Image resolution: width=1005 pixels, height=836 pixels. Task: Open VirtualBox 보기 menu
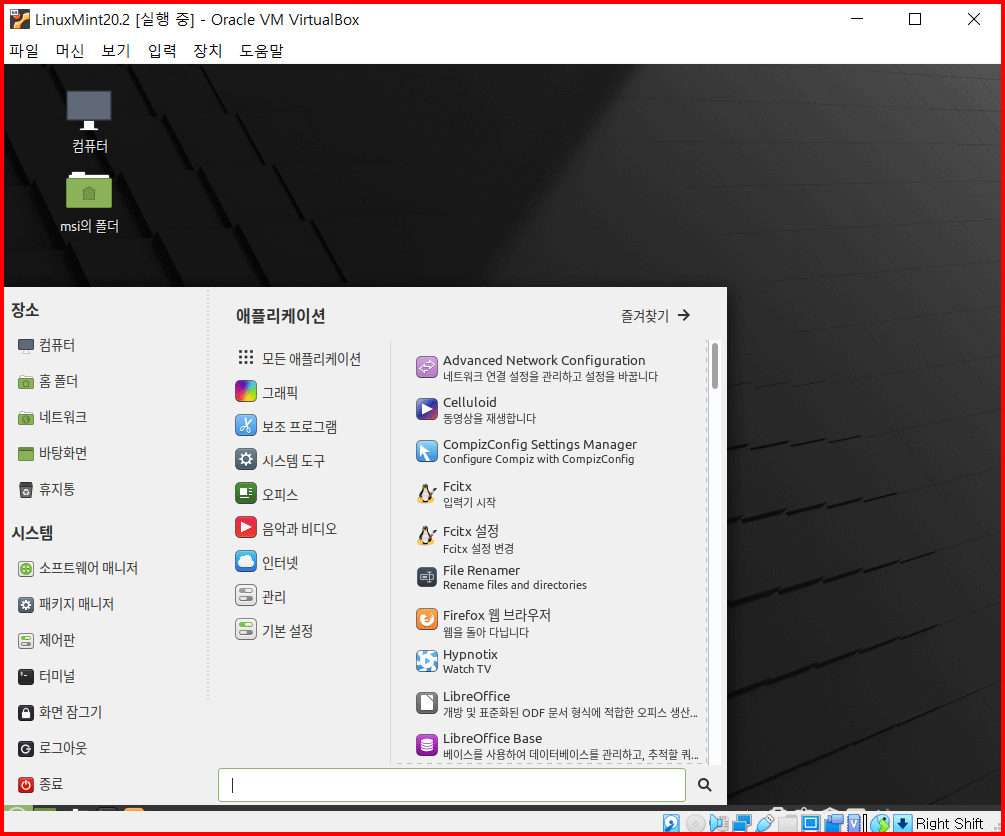pyautogui.click(x=116, y=51)
